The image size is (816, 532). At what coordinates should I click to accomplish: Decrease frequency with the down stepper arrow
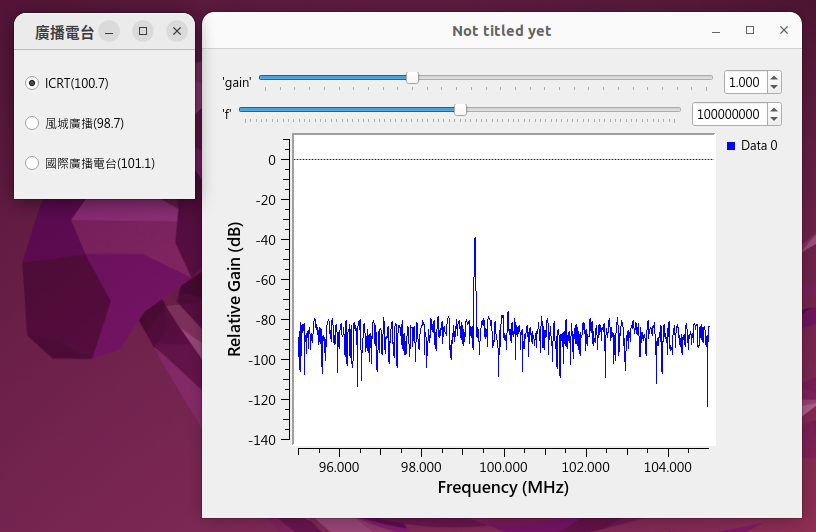[x=774, y=119]
